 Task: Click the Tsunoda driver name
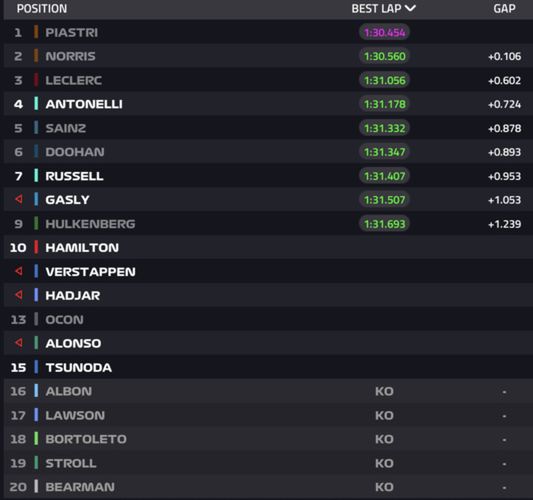point(79,367)
